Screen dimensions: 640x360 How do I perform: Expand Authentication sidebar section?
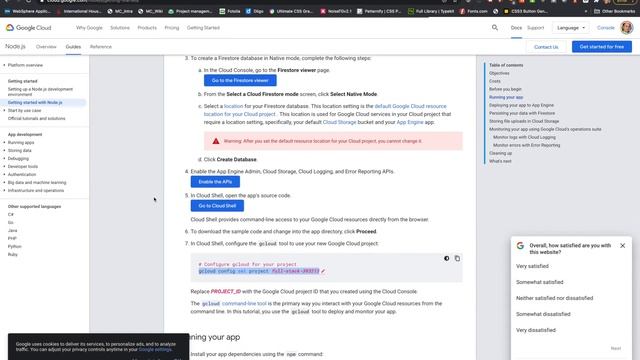click(22, 174)
